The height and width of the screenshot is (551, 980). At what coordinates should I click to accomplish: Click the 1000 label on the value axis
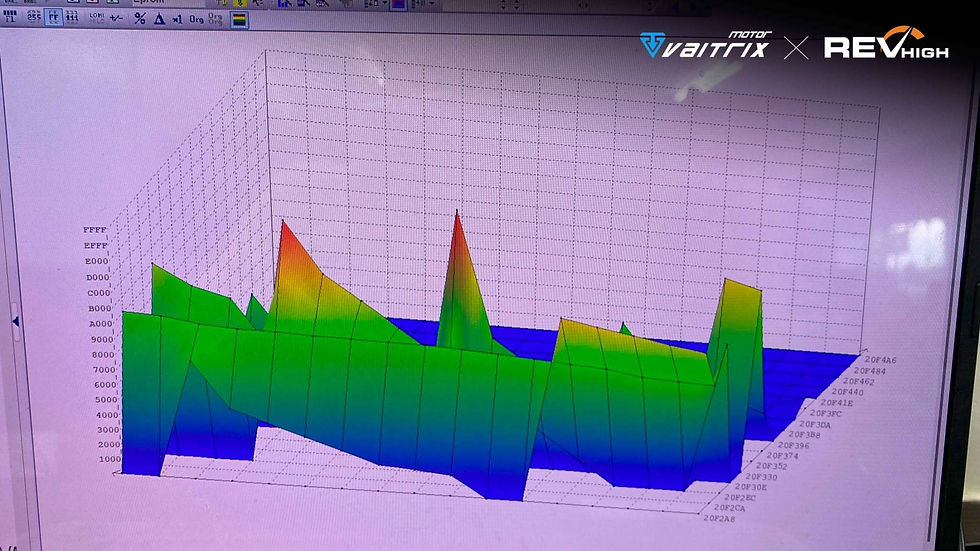110,459
